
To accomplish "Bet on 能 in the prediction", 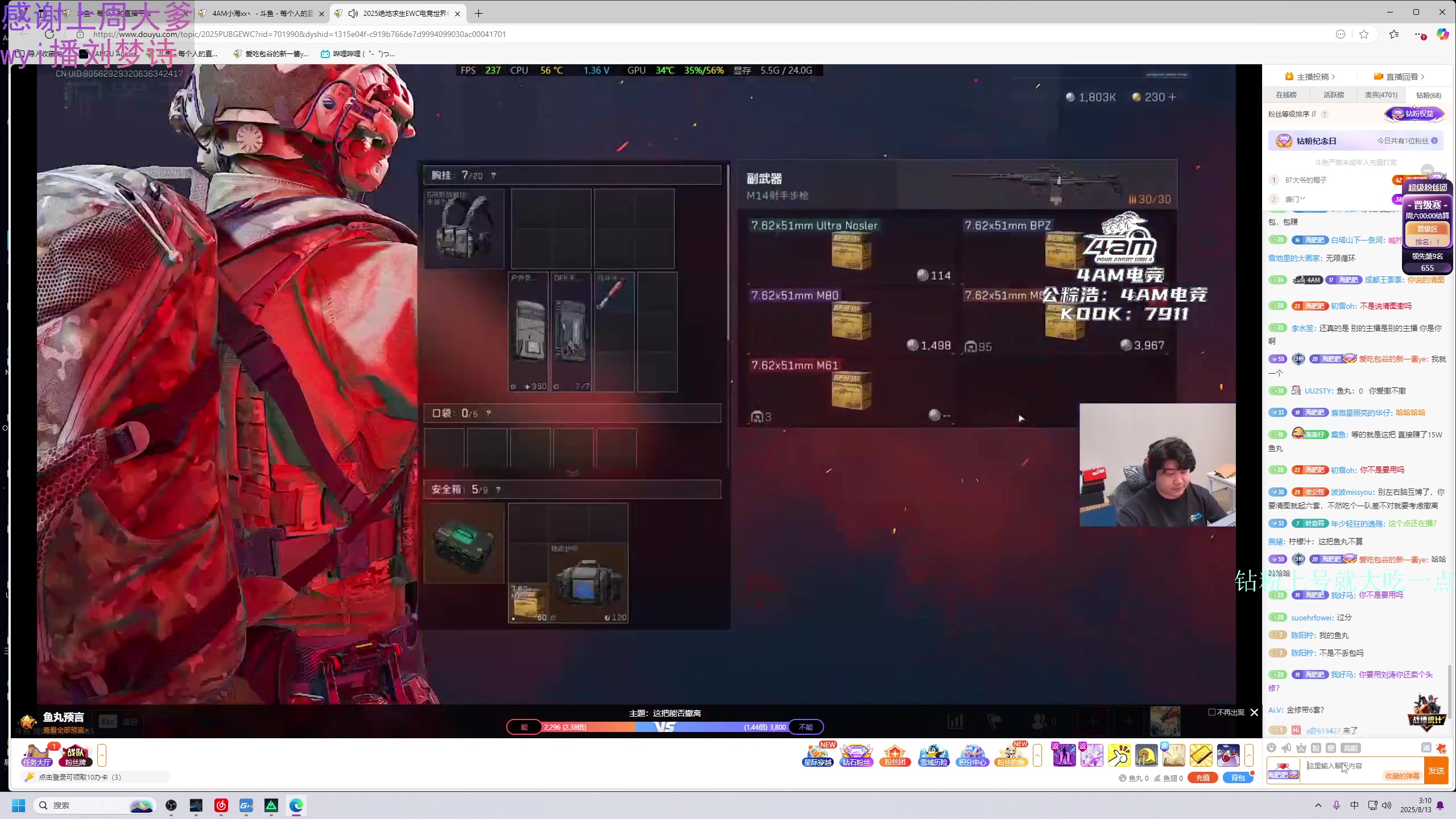I will (524, 727).
